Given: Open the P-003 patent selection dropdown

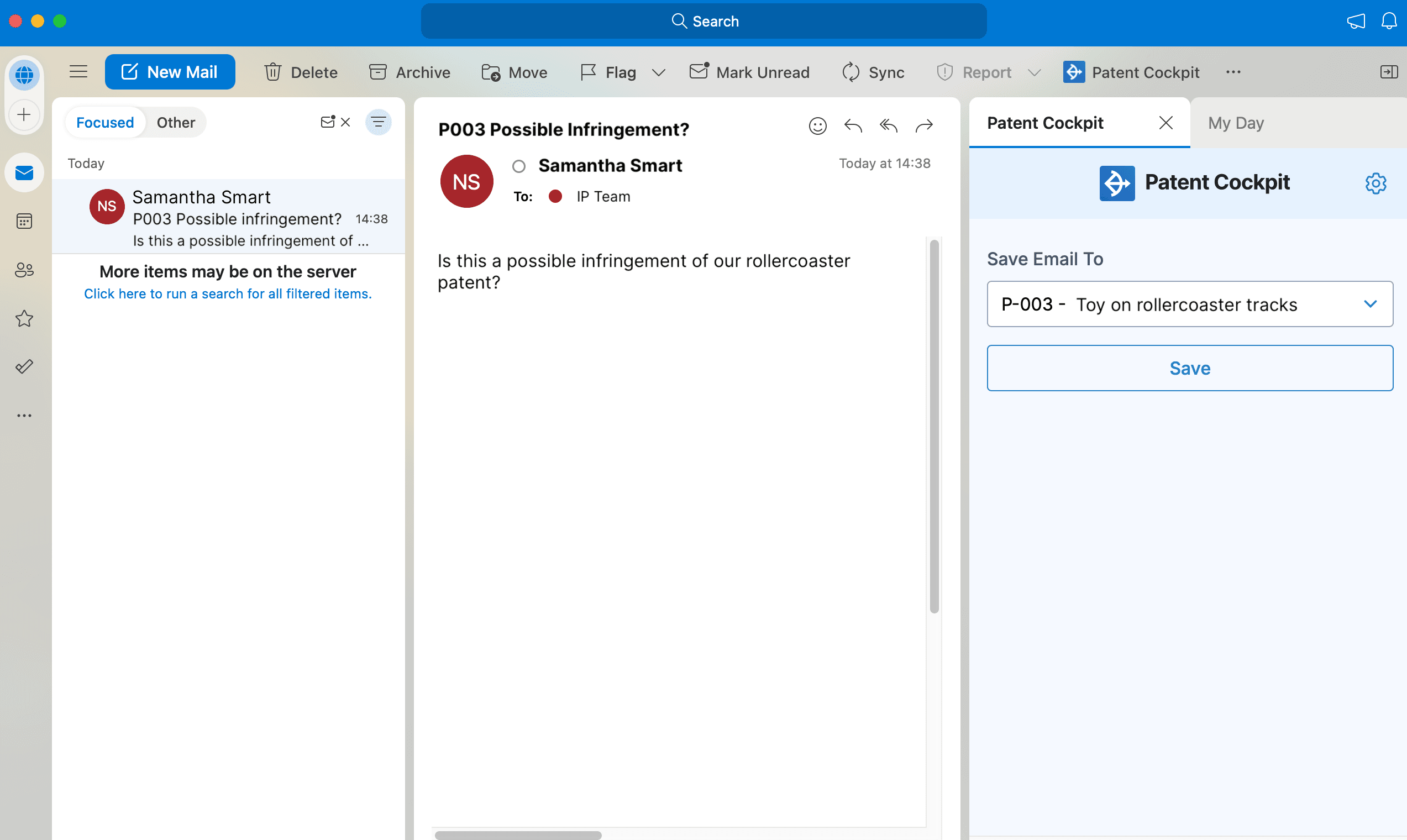Looking at the screenshot, I should click(1370, 304).
